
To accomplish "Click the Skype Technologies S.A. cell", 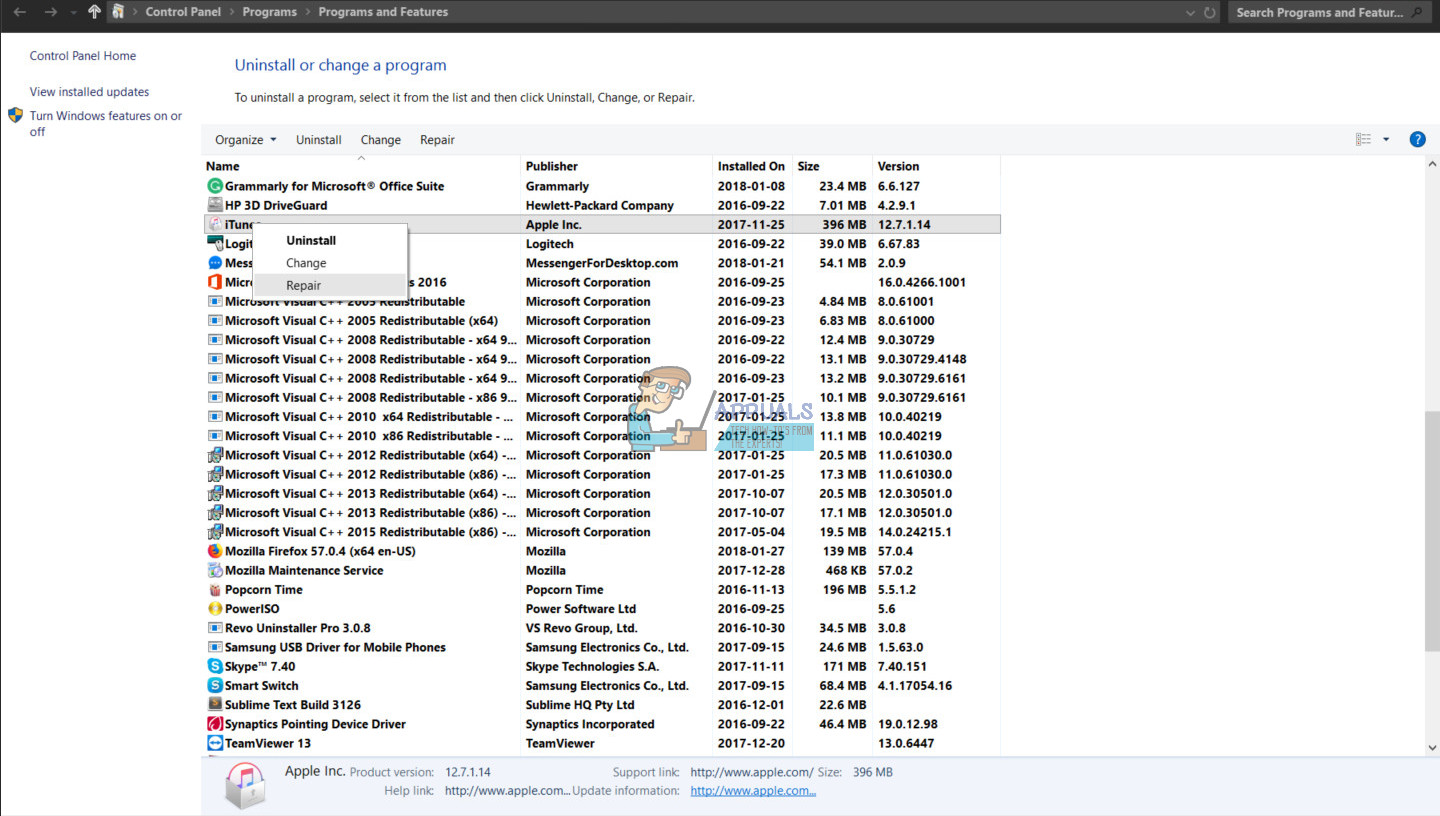I will click(594, 667).
